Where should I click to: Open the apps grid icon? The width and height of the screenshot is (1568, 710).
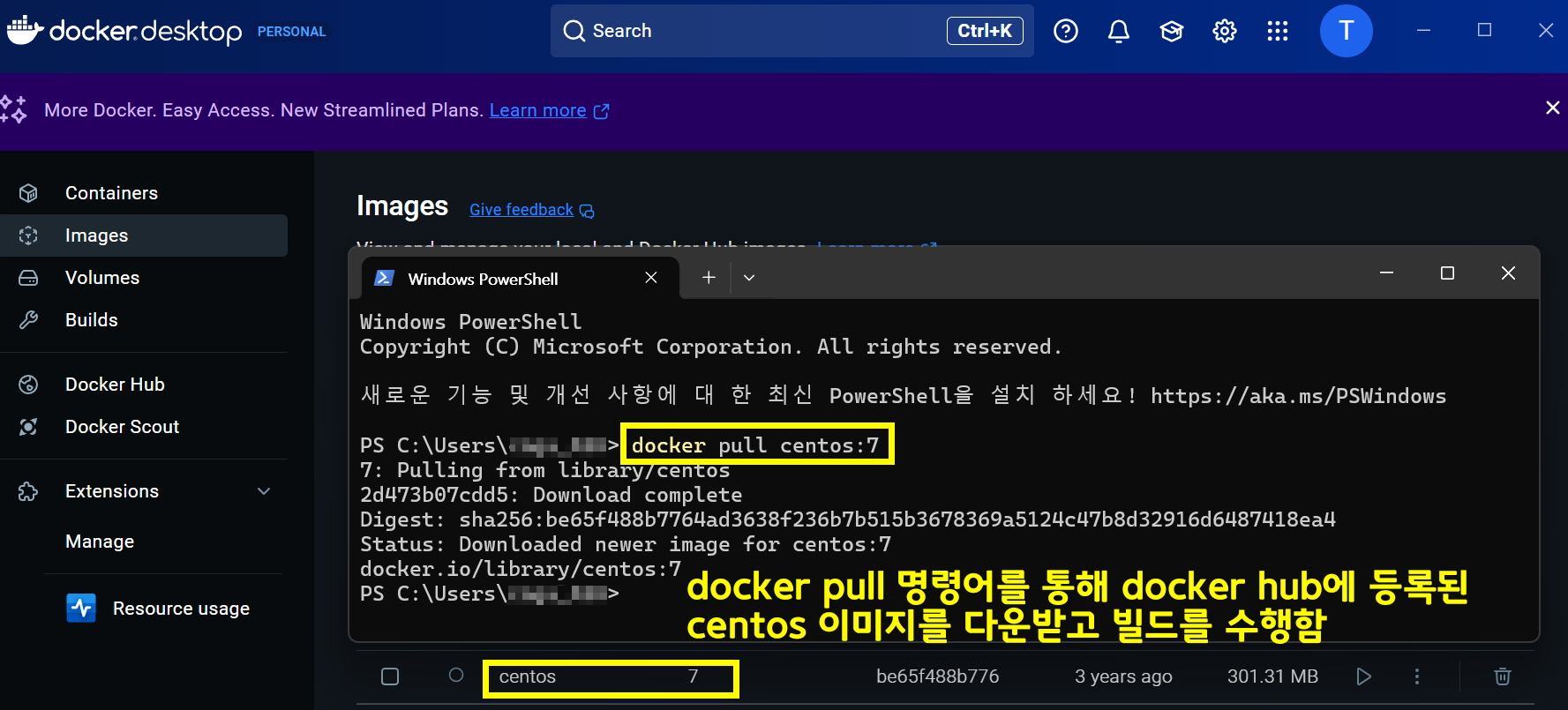click(x=1278, y=31)
